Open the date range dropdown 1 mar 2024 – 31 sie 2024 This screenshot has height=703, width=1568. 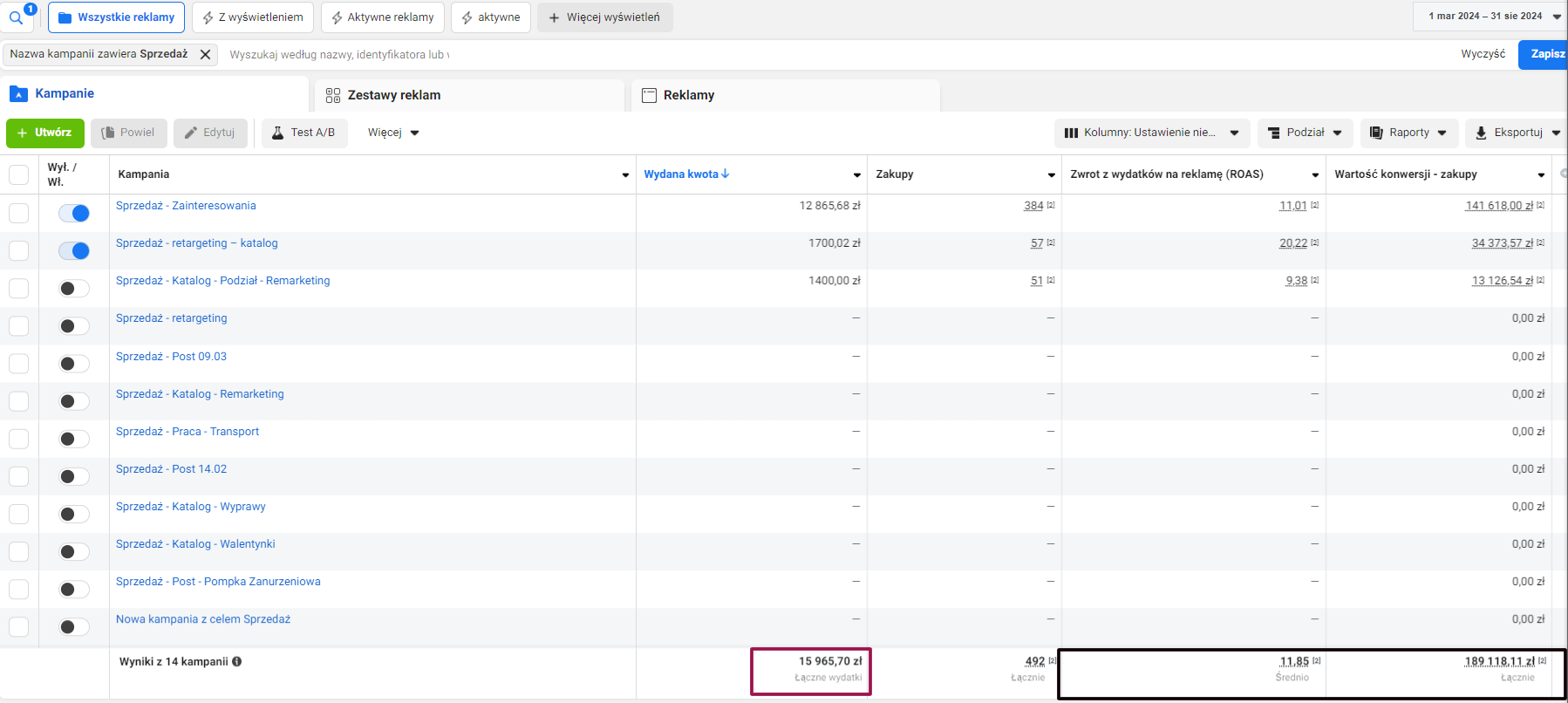(x=1491, y=17)
